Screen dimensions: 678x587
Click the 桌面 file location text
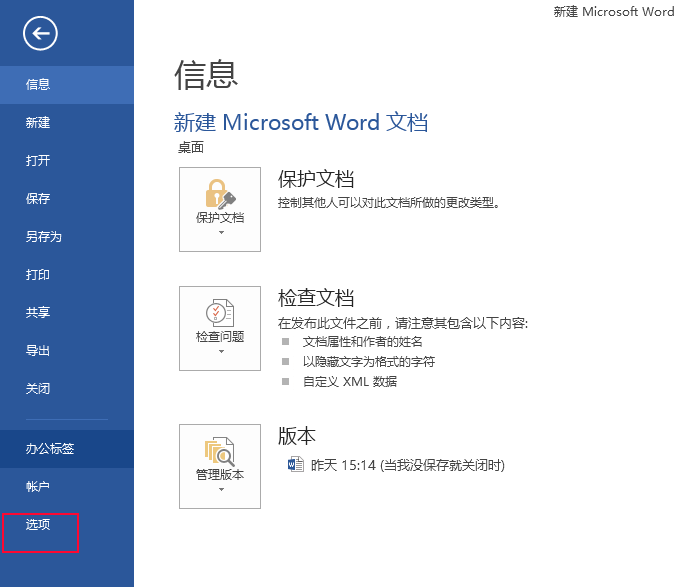click(x=191, y=148)
